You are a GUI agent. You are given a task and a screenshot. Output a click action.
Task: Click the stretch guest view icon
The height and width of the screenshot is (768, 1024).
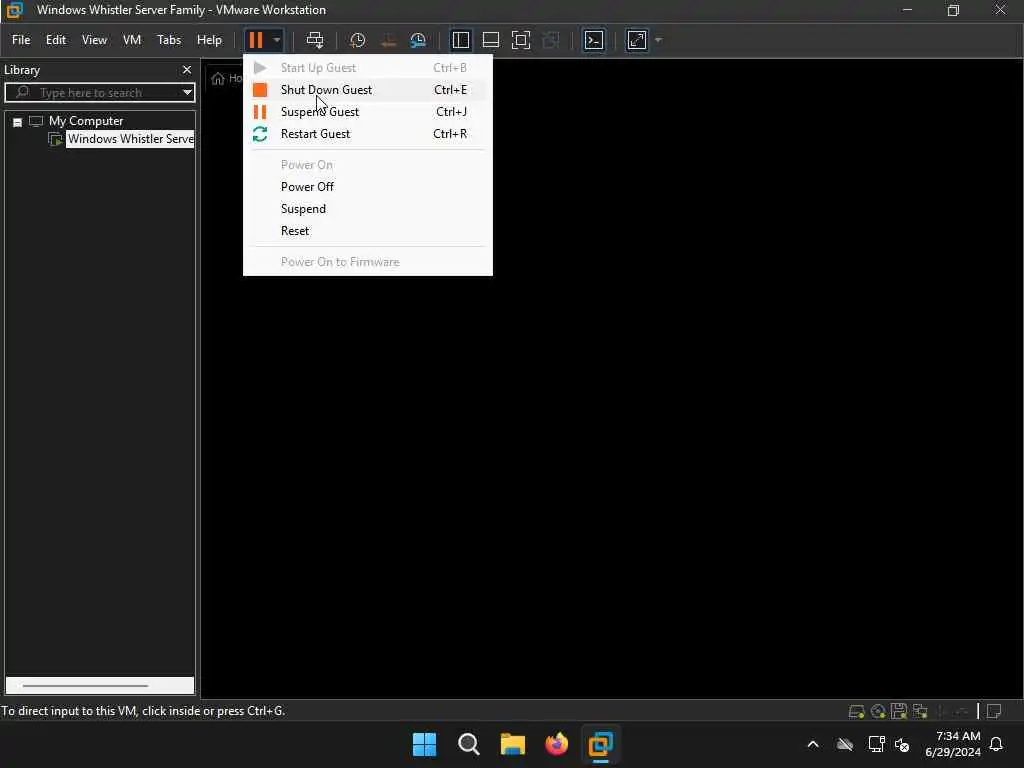(637, 40)
